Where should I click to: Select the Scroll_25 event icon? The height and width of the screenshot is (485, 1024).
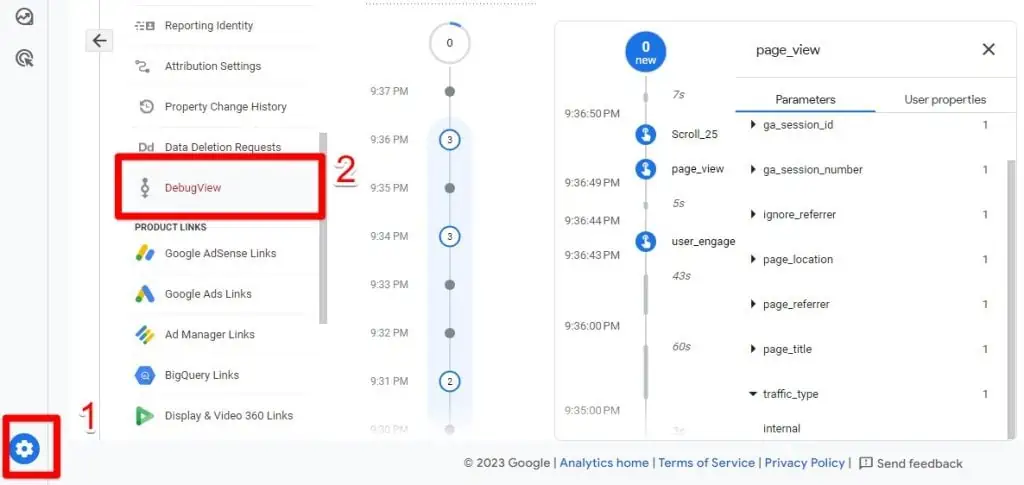pyautogui.click(x=646, y=134)
